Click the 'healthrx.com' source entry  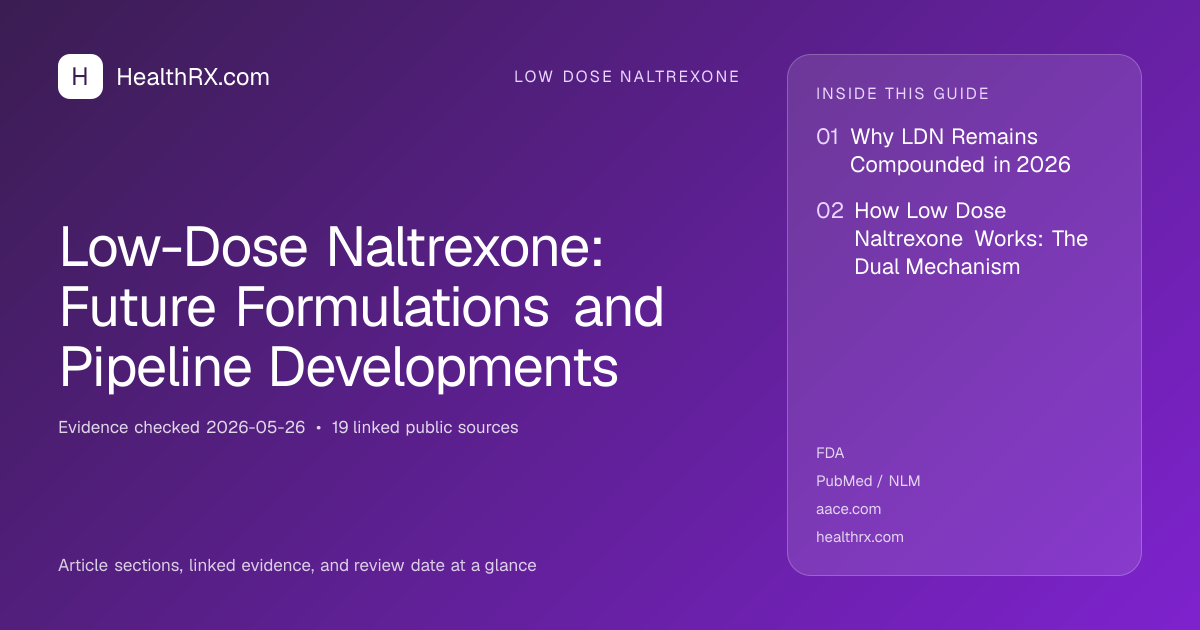859,537
